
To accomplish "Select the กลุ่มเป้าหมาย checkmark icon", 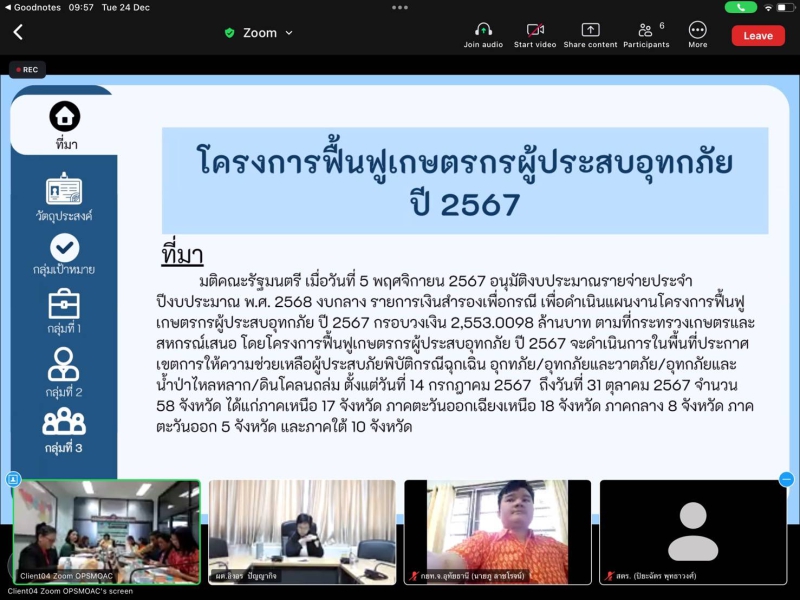I will (64, 247).
